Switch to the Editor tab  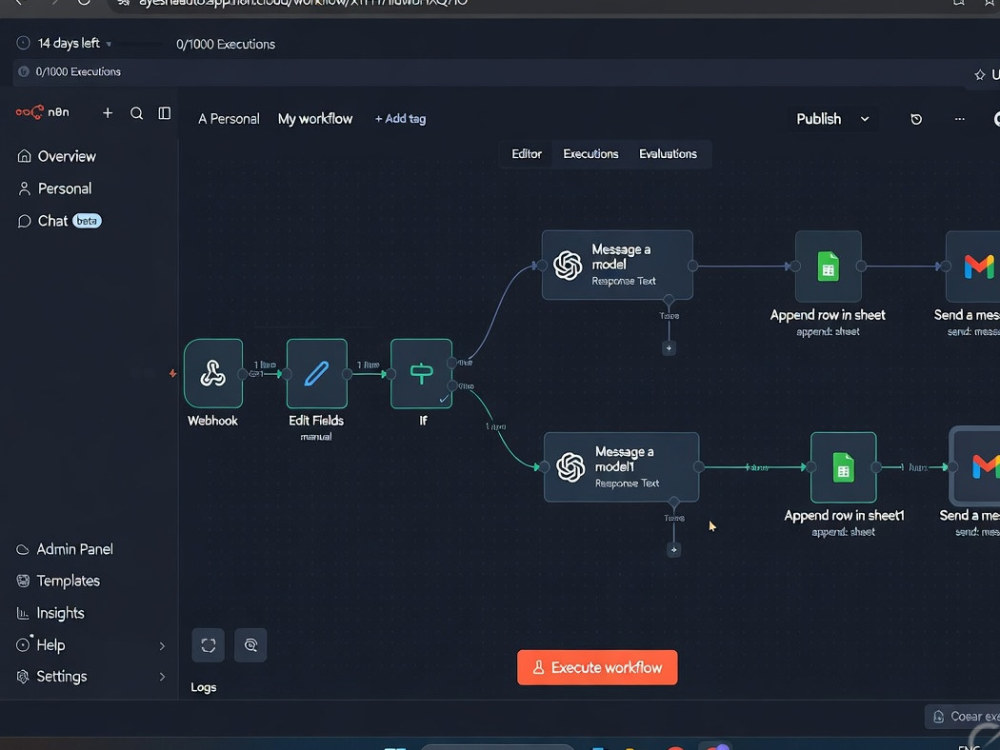point(526,154)
